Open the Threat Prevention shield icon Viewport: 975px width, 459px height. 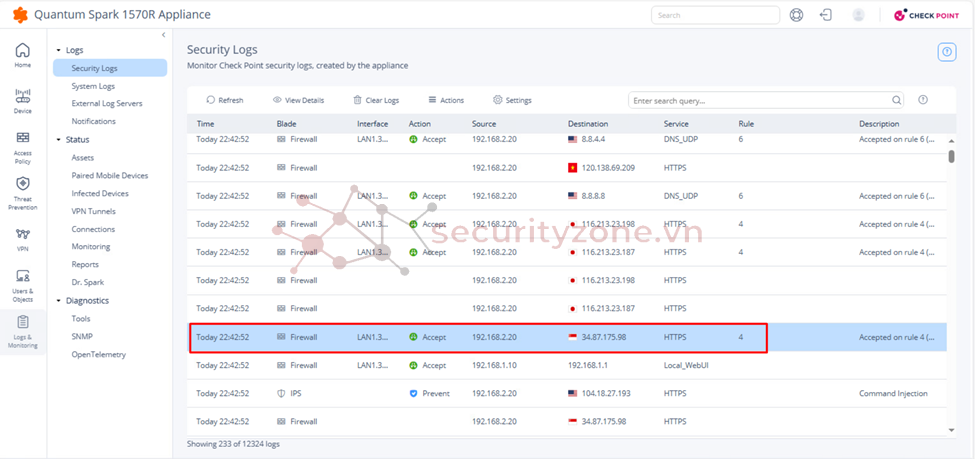click(x=22, y=184)
